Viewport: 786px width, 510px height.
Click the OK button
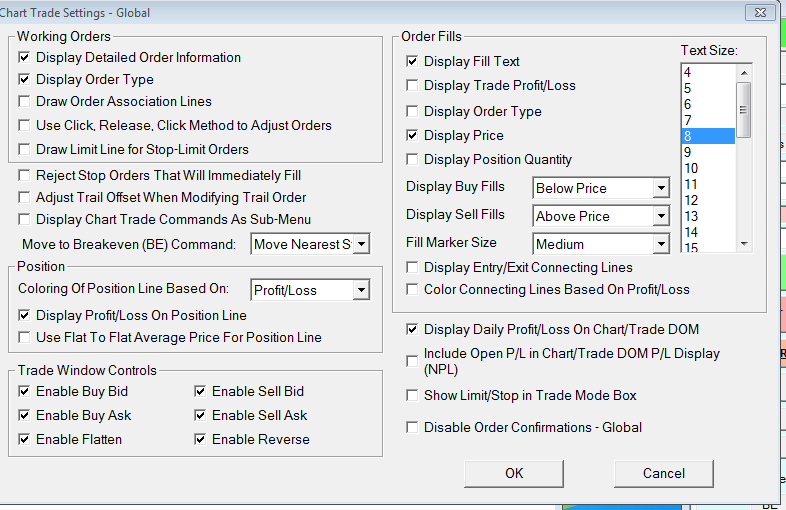click(x=514, y=473)
